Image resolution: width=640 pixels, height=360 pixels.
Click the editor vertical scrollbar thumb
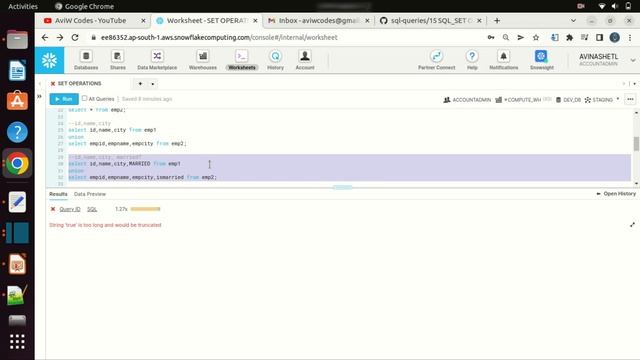(636, 144)
